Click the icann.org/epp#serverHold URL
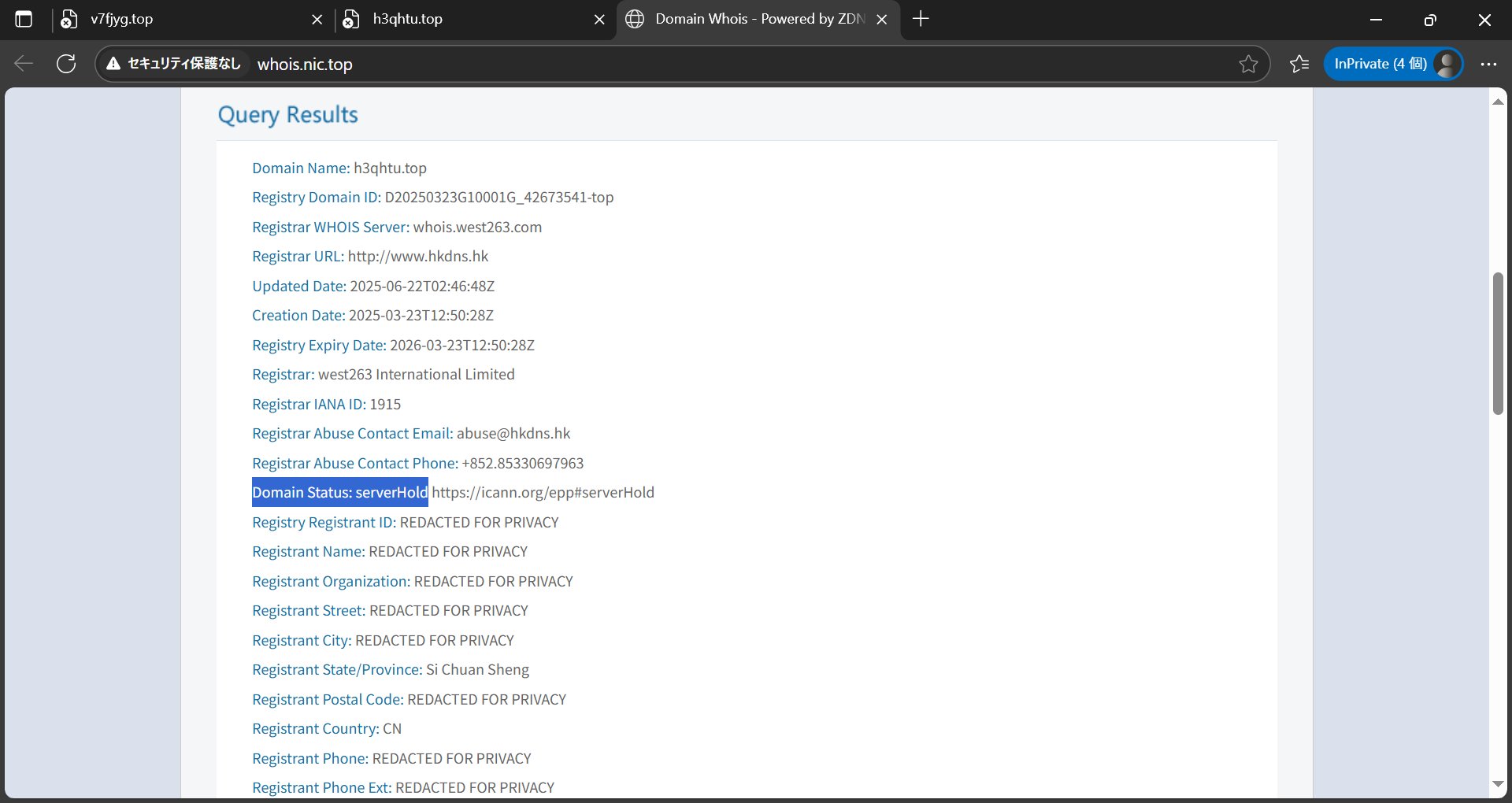The image size is (1512, 803). point(543,493)
